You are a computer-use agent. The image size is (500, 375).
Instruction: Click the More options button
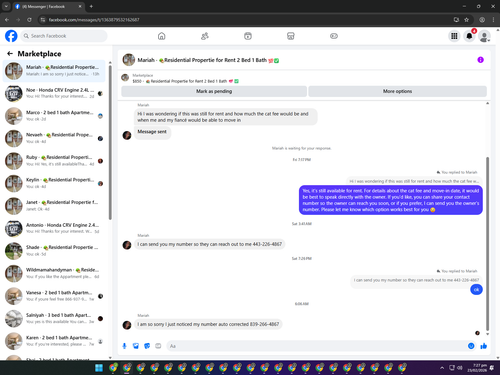click(x=397, y=91)
